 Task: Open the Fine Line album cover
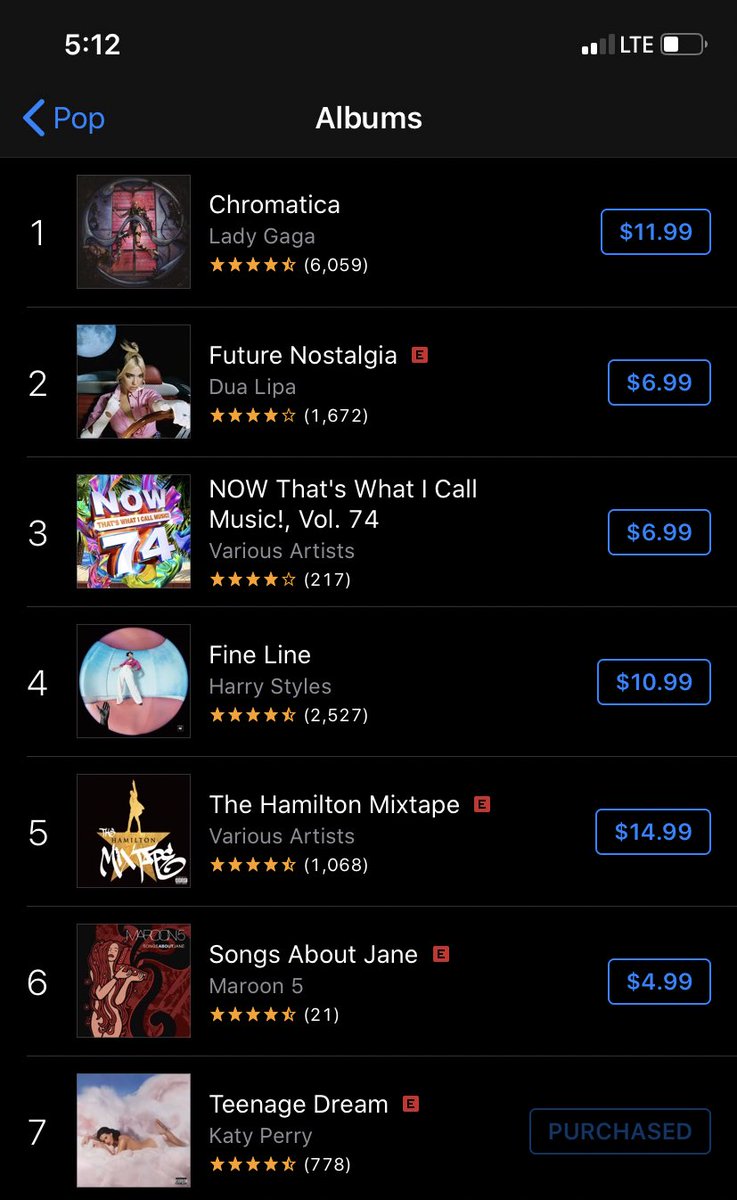[x=134, y=681]
